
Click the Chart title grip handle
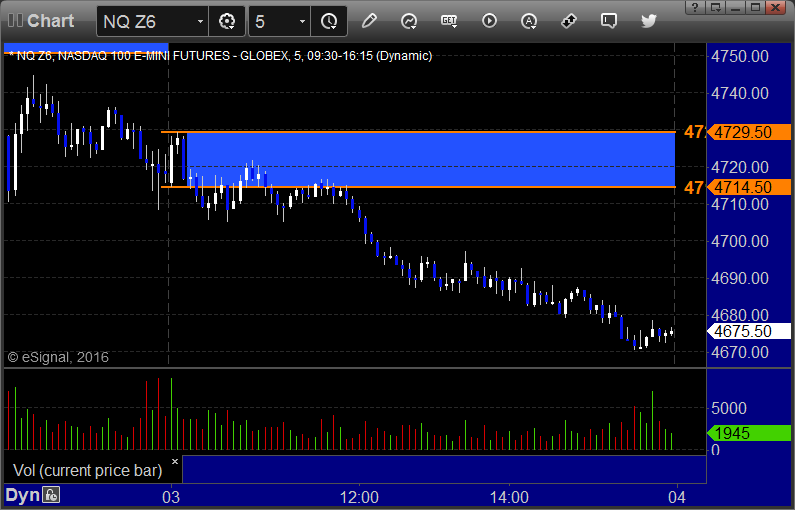pyautogui.click(x=15, y=21)
